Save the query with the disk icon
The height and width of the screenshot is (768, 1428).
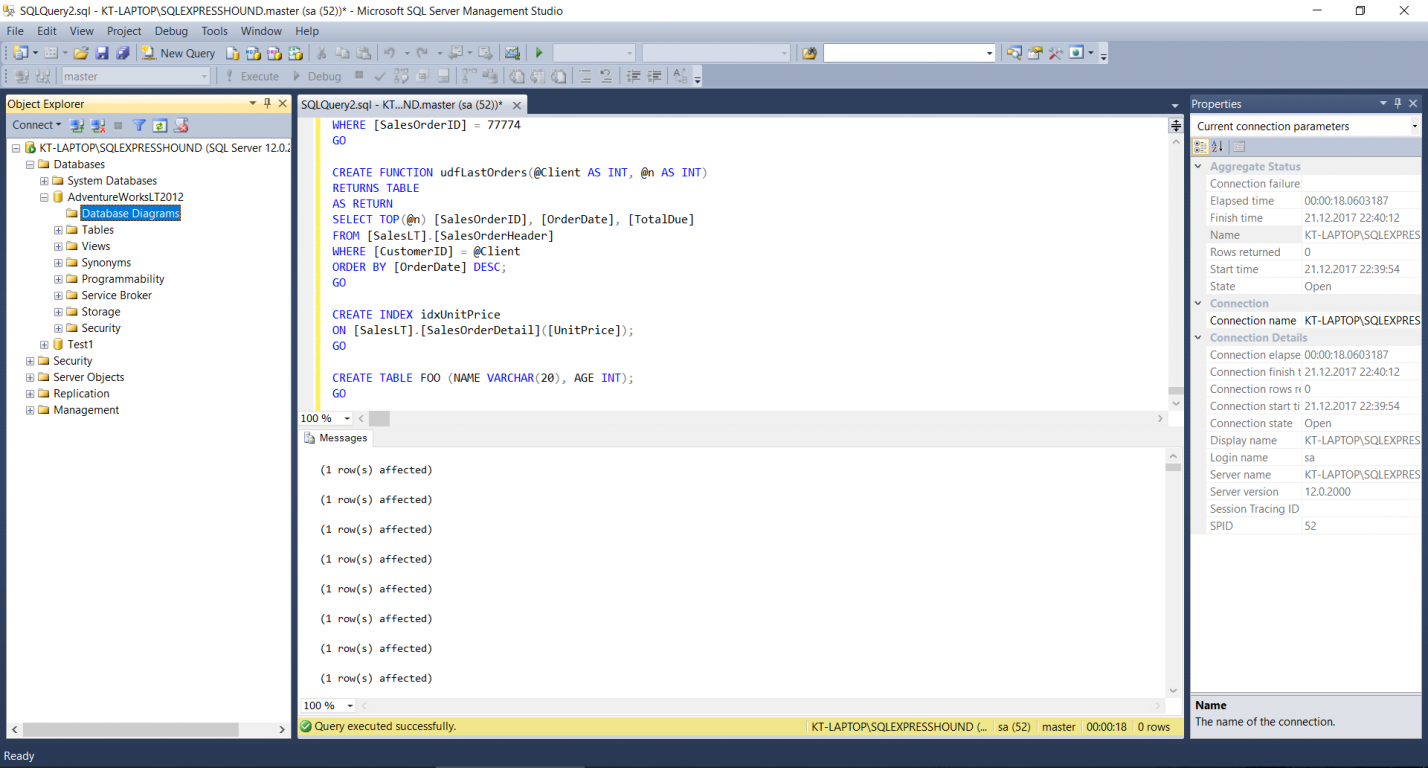point(102,53)
